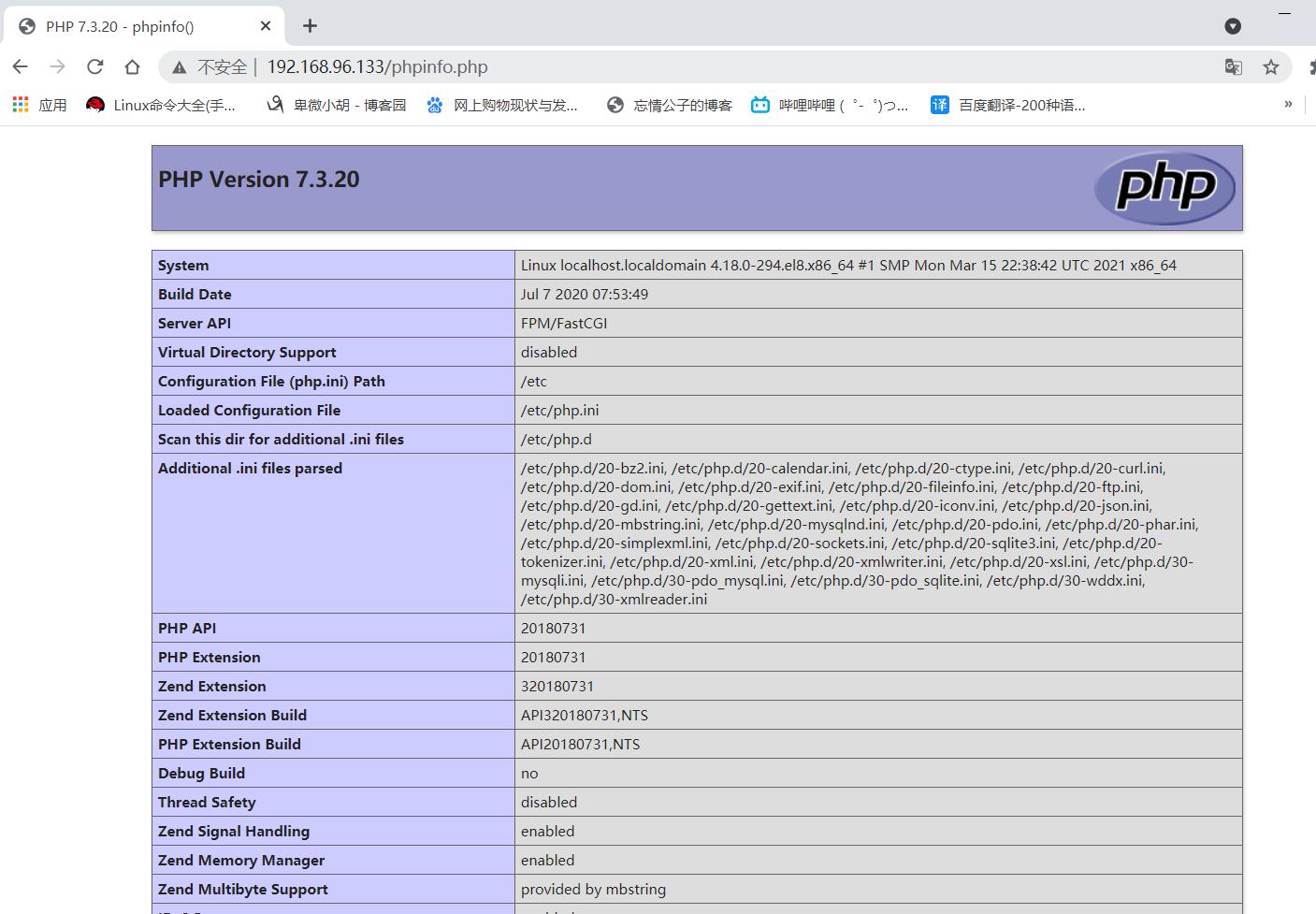The height and width of the screenshot is (914, 1316).
Task: Click the Zend Memory Manager label
Action: point(241,860)
